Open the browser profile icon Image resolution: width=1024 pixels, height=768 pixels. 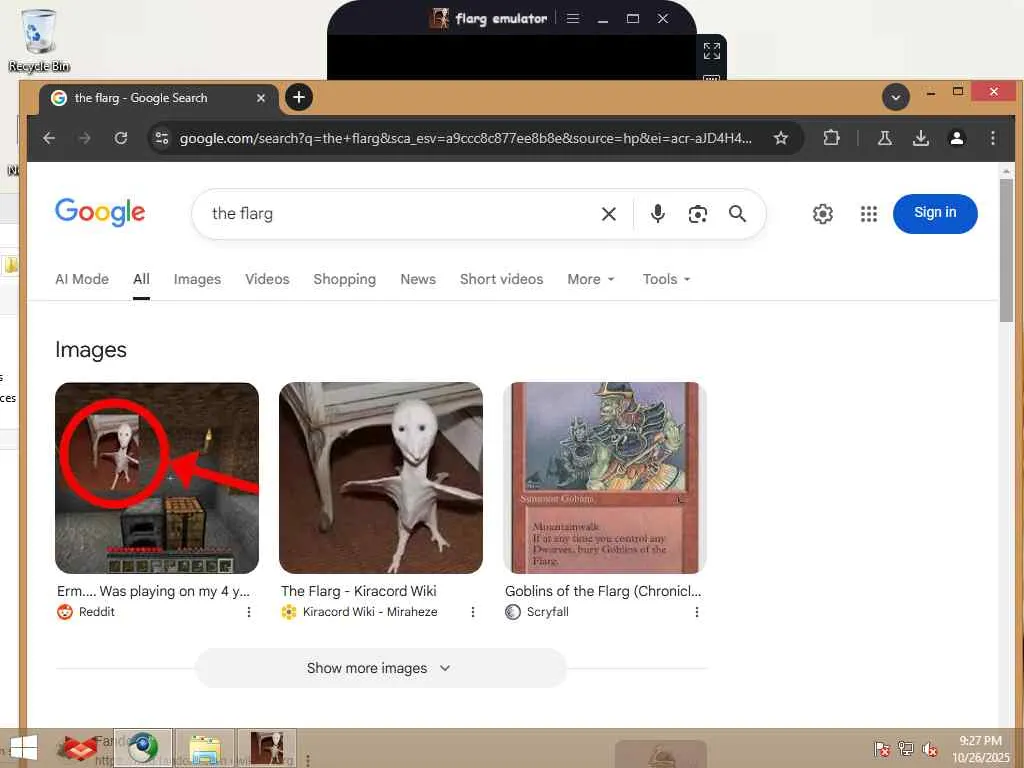957,138
